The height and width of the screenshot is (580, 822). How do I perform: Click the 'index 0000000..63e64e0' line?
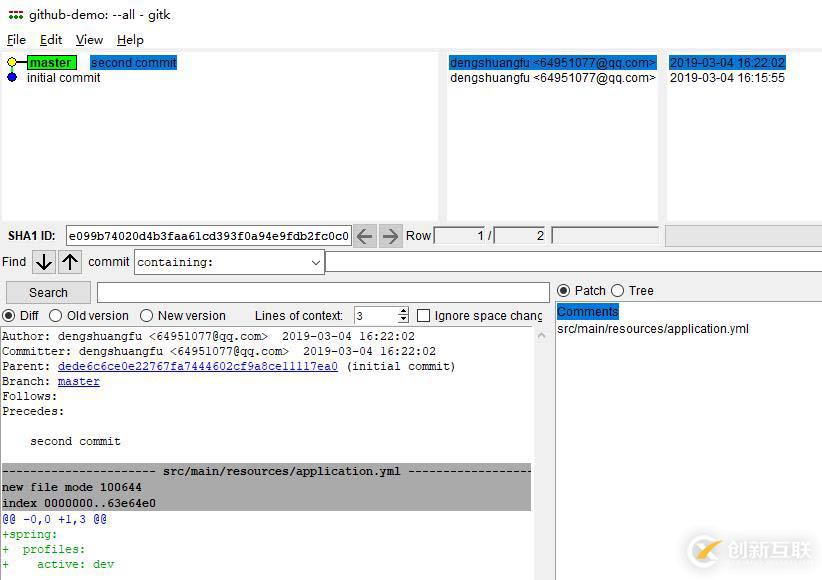(79, 503)
